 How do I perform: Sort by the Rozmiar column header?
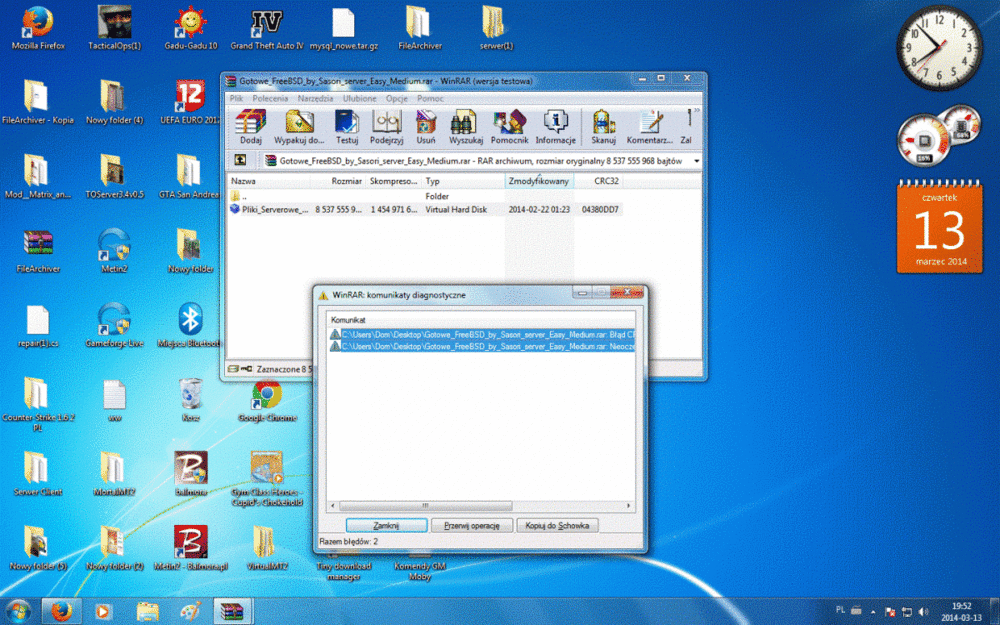(x=340, y=181)
